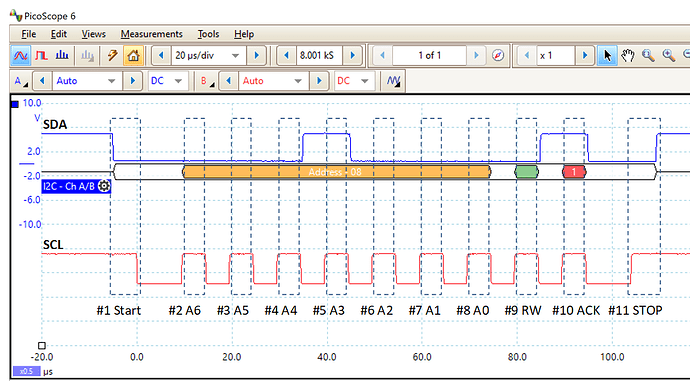
Task: Toggle Channel A options button
Action: pos(21,81)
